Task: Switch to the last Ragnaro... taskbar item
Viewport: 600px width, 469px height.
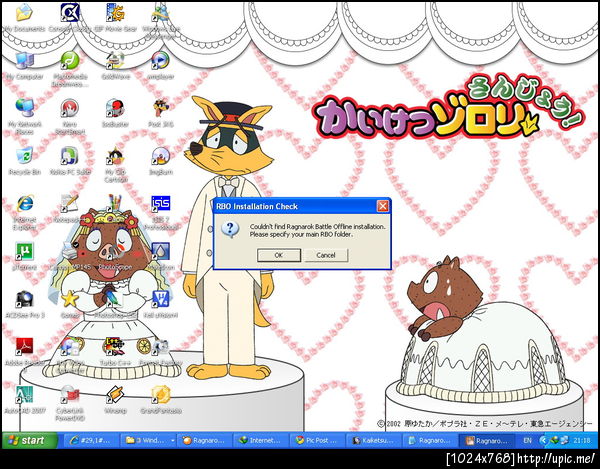Action: click(x=486, y=441)
